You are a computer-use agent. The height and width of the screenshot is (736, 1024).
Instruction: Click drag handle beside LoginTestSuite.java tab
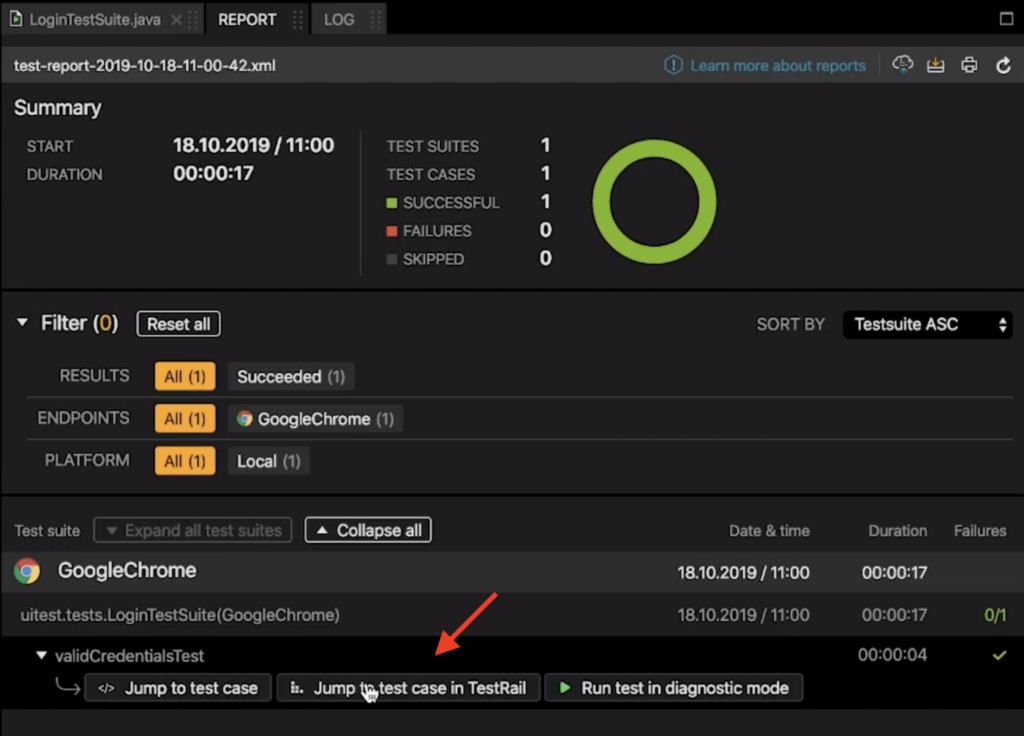pos(193,20)
